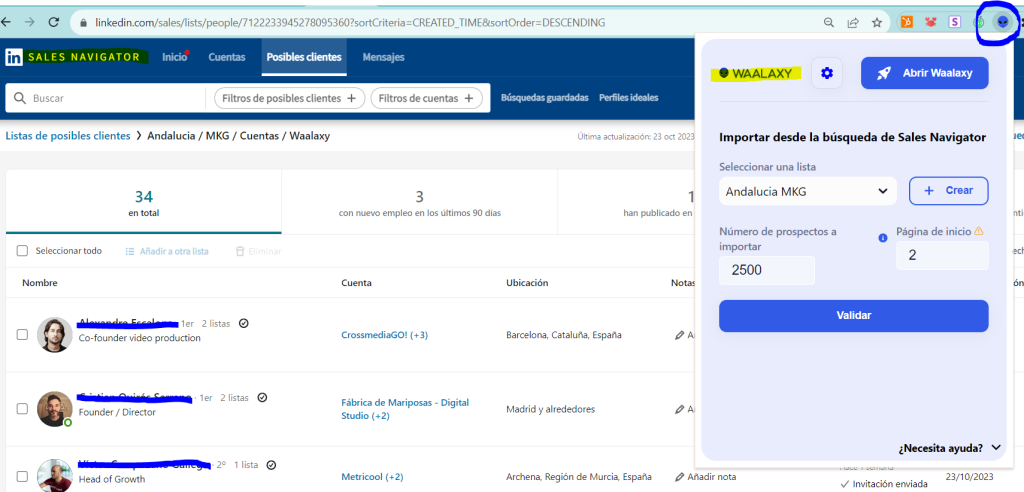Expand the ¿Necesita ayuda? section
This screenshot has width=1024, height=492.
click(949, 448)
